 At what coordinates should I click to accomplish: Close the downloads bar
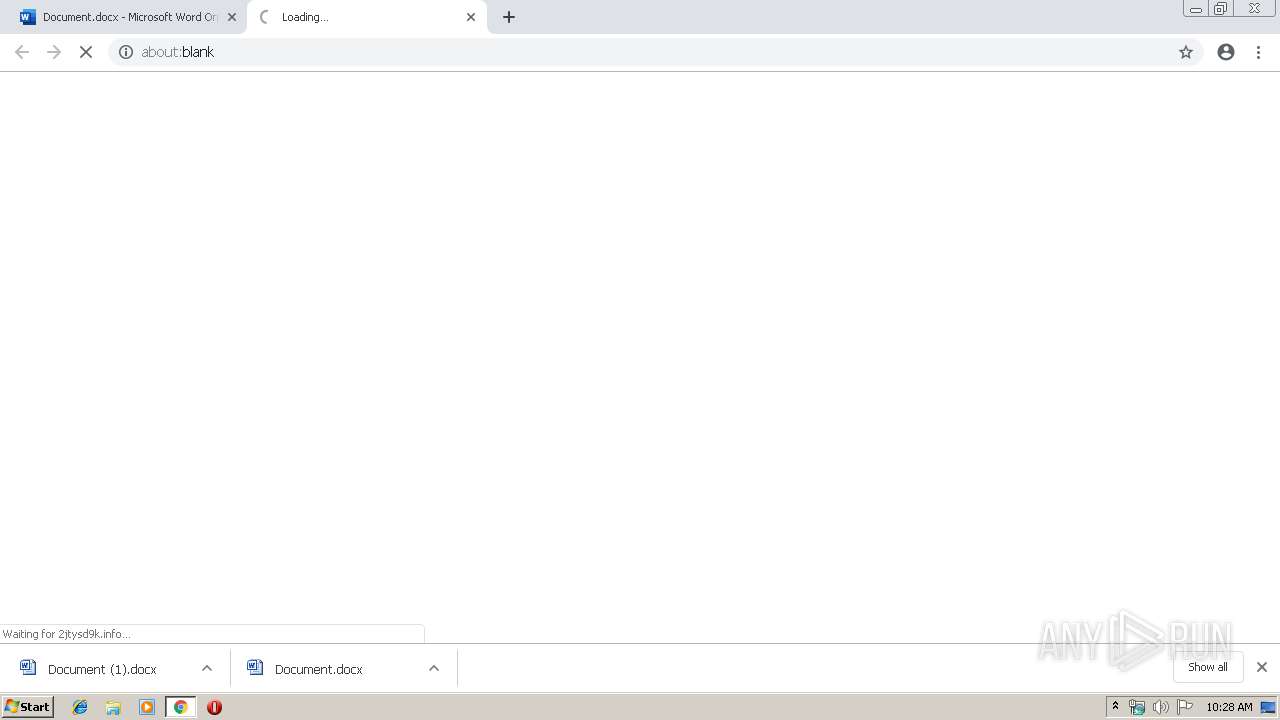(x=1262, y=667)
